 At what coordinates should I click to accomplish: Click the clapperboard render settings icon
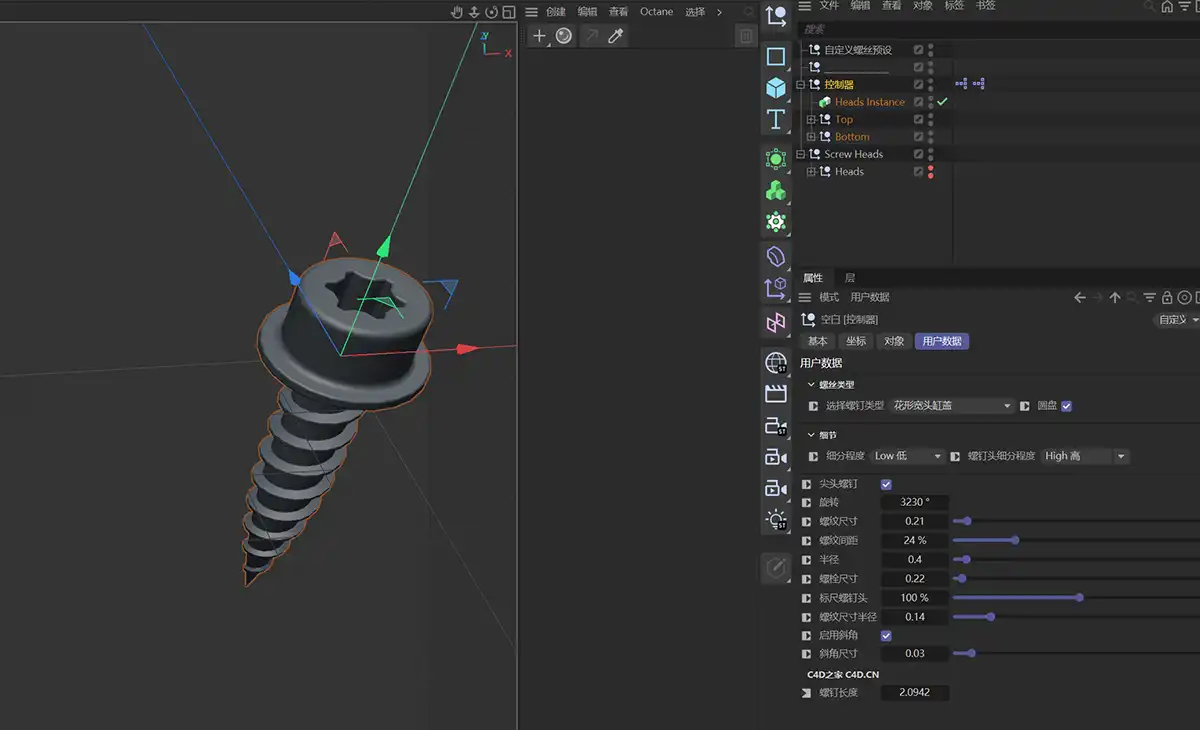[776, 393]
